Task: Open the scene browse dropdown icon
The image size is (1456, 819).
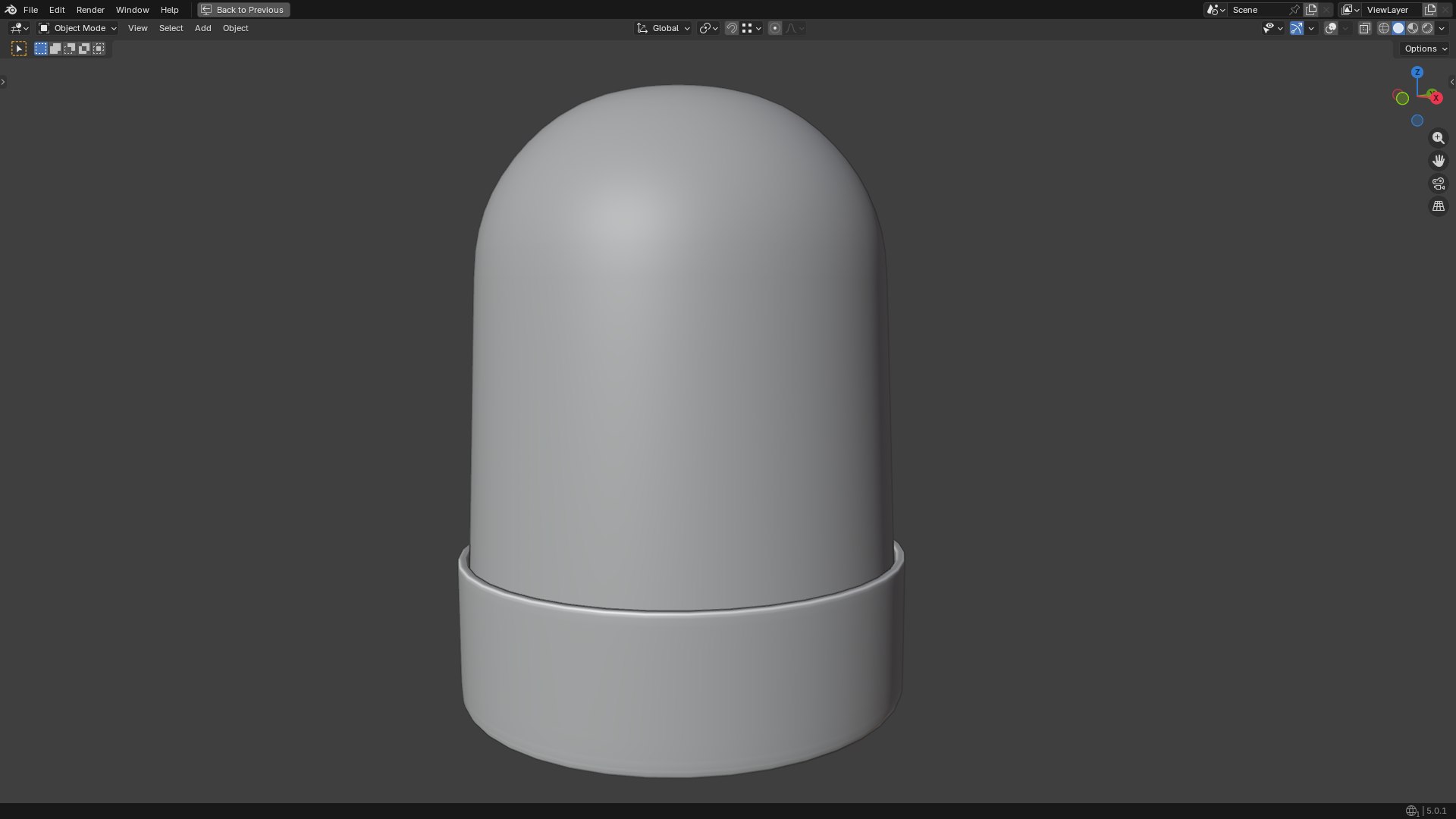Action: click(1216, 10)
